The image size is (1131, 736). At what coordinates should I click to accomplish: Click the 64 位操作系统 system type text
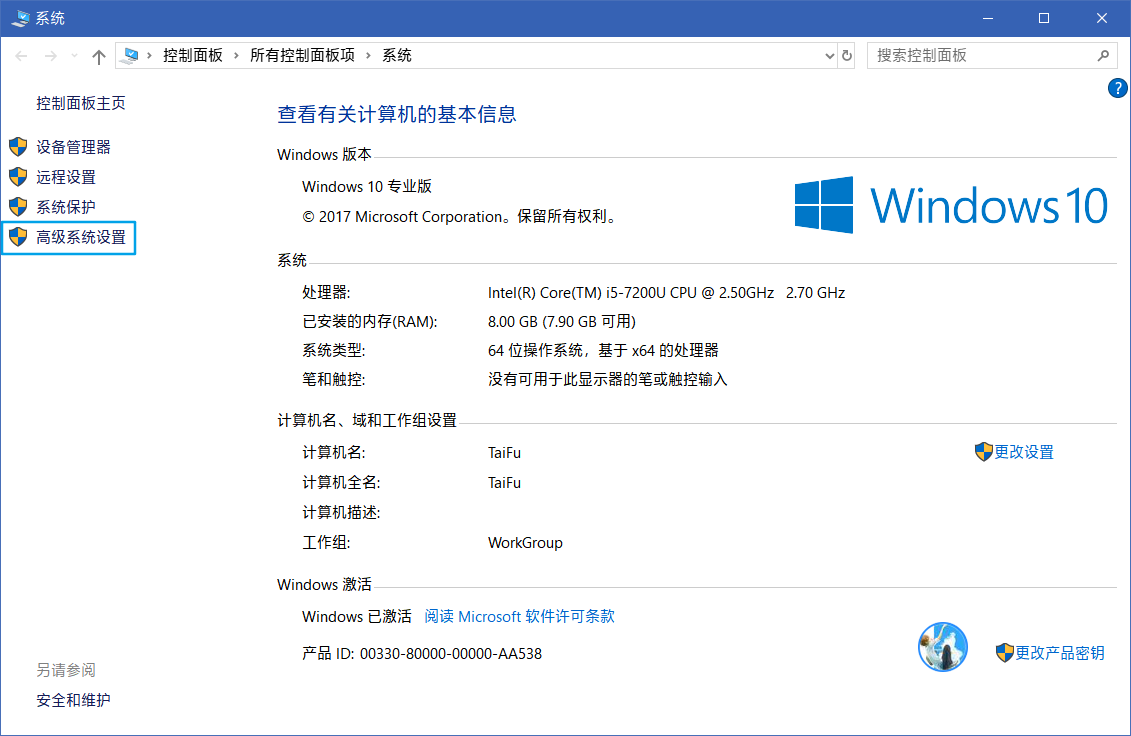click(x=603, y=351)
